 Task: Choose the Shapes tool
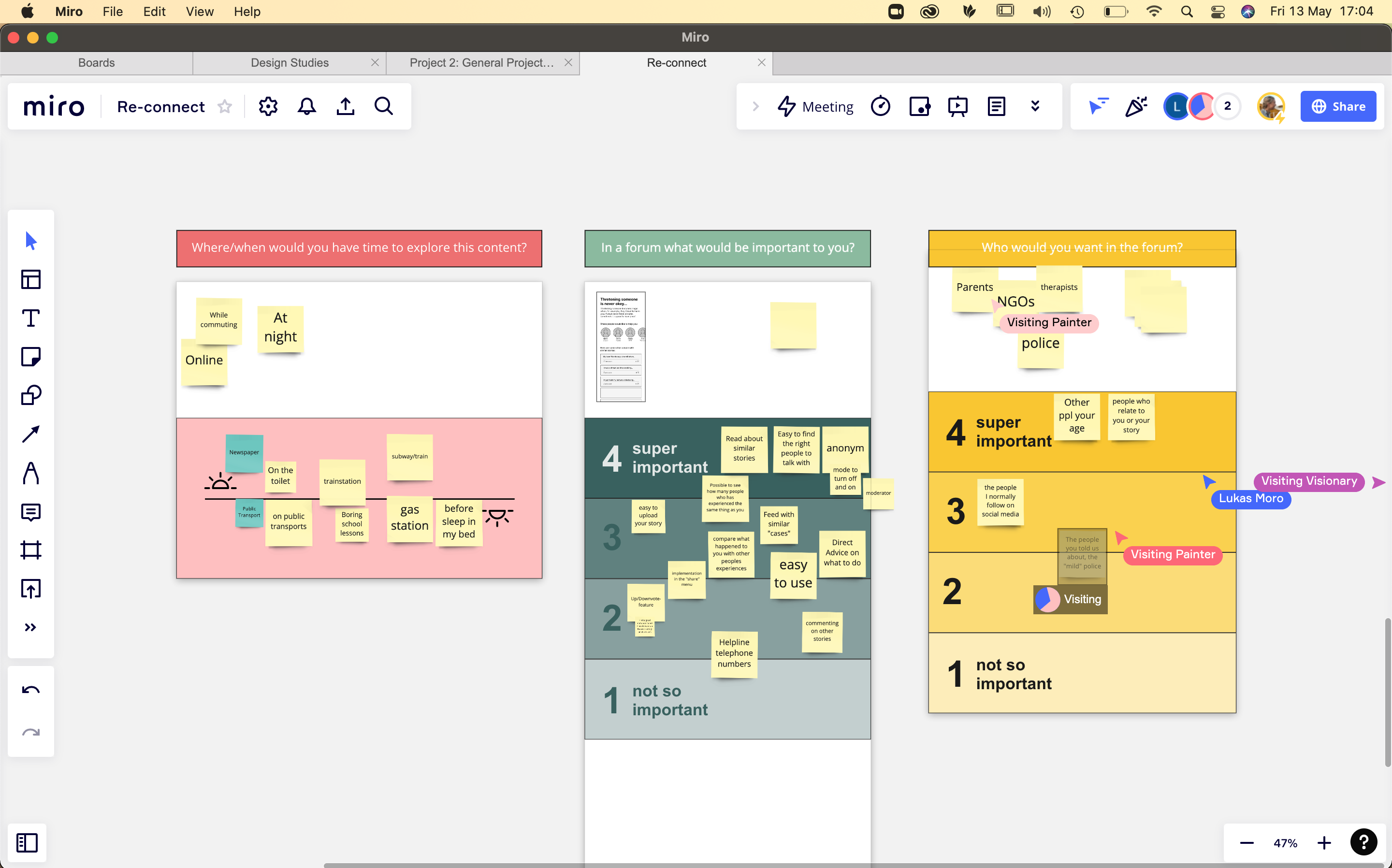coord(30,395)
